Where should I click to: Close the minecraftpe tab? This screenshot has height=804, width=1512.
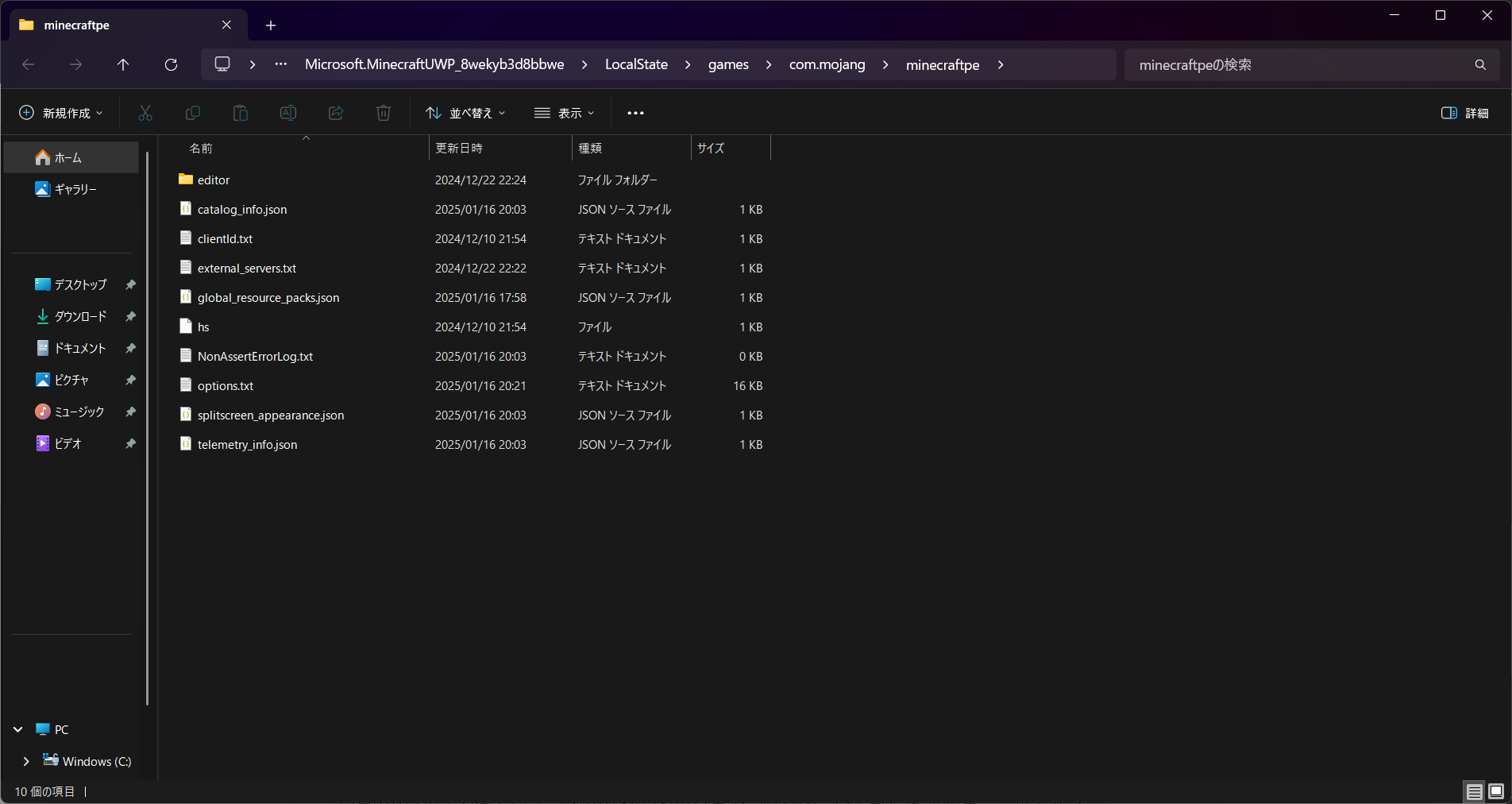[x=226, y=25]
